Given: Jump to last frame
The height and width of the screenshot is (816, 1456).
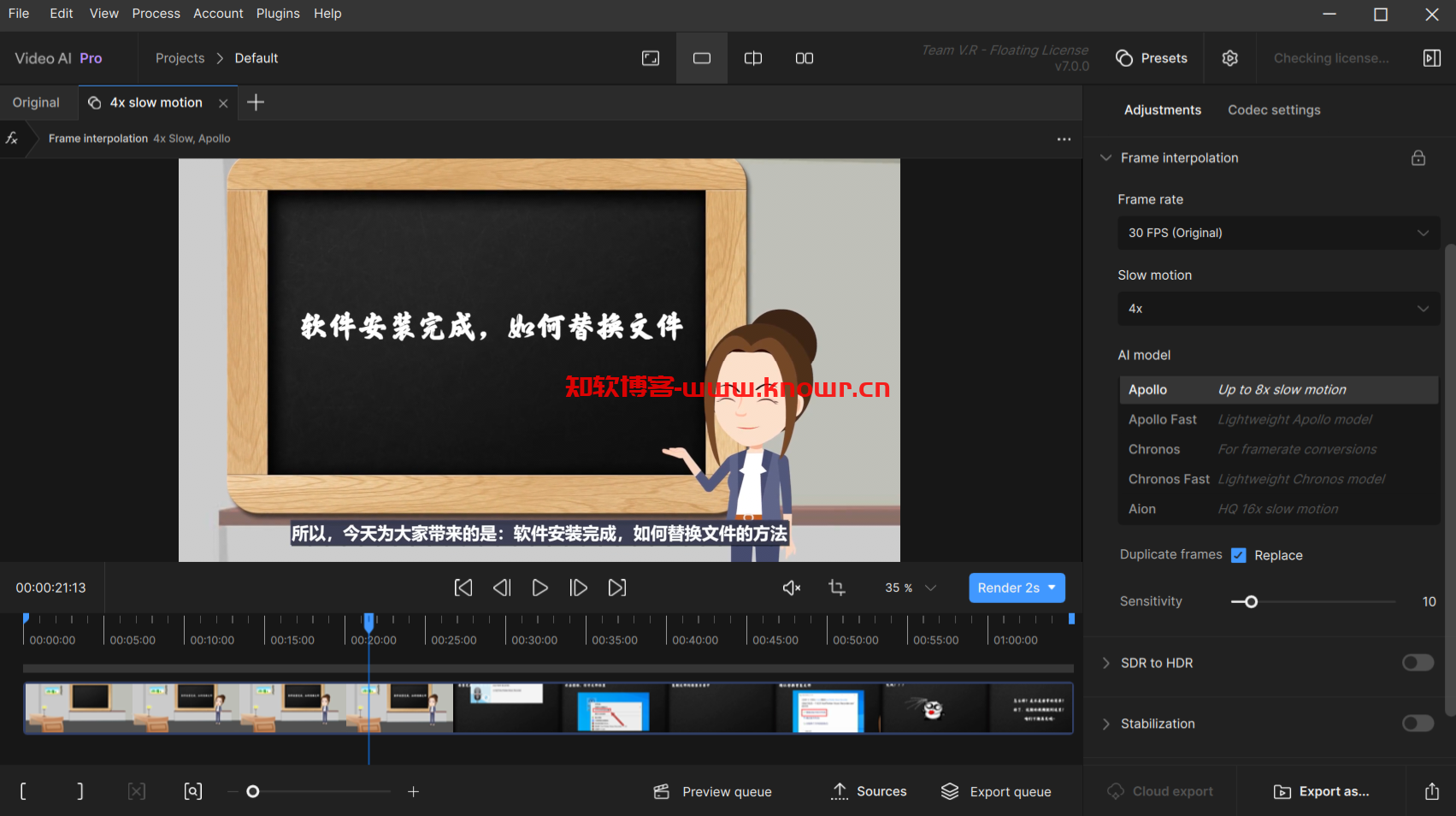Looking at the screenshot, I should pos(617,588).
